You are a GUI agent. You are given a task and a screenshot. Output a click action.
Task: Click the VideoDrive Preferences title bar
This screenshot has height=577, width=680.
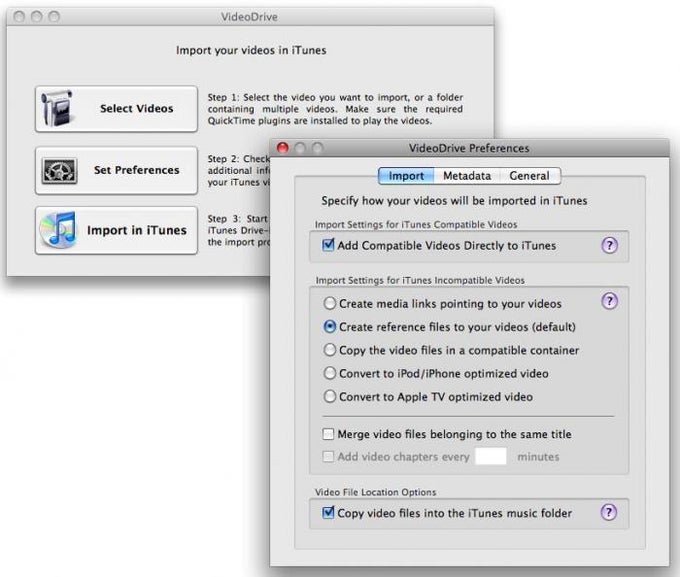[469, 148]
